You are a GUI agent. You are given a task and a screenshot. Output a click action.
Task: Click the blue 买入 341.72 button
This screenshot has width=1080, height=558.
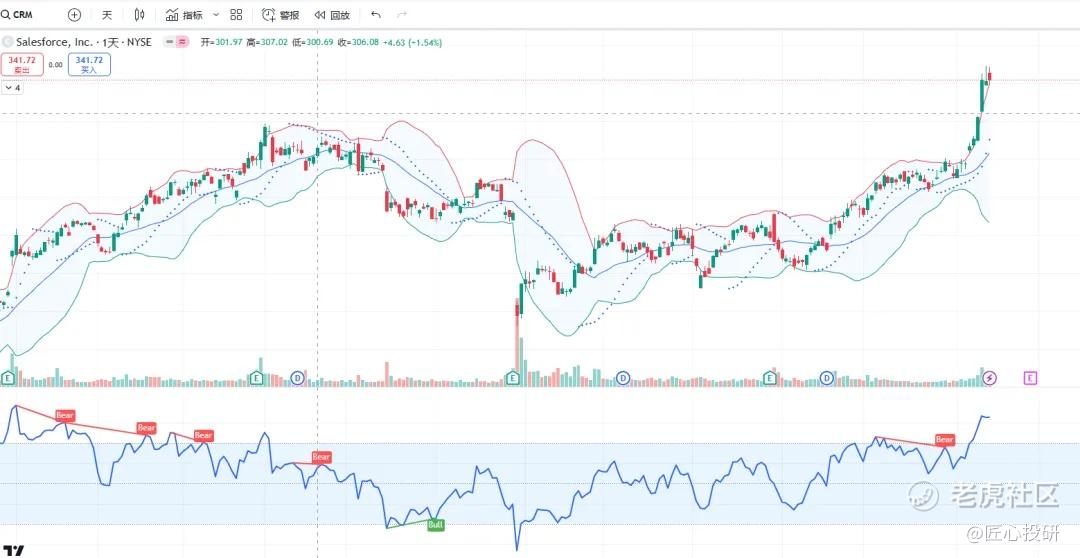(x=90, y=65)
